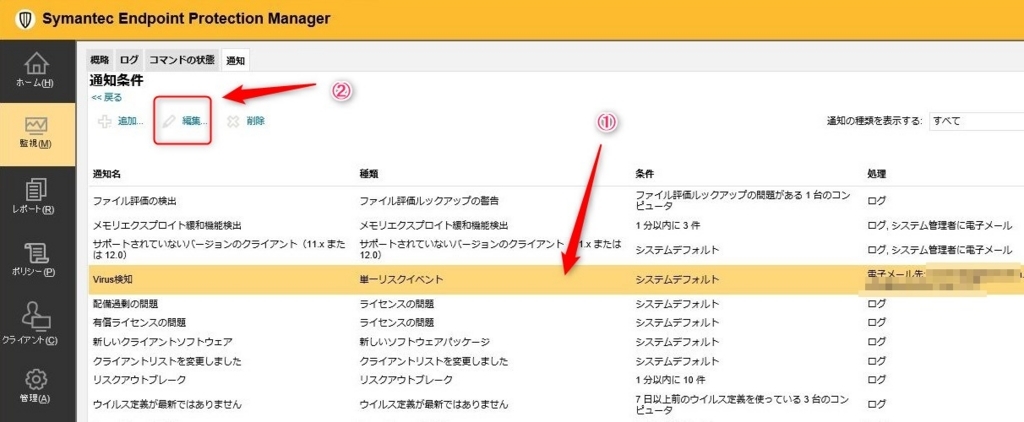Click the 通知条件 heading text

pyautogui.click(x=117, y=82)
